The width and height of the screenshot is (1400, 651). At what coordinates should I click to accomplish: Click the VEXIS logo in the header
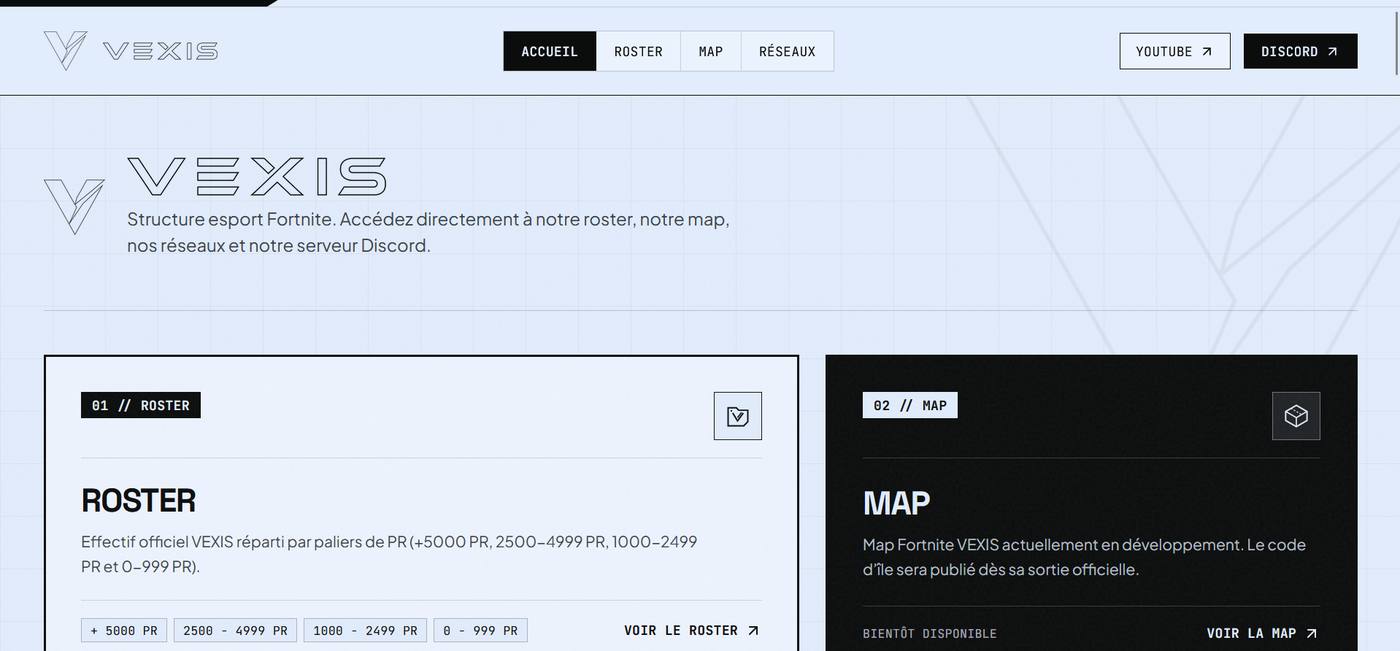pos(131,51)
